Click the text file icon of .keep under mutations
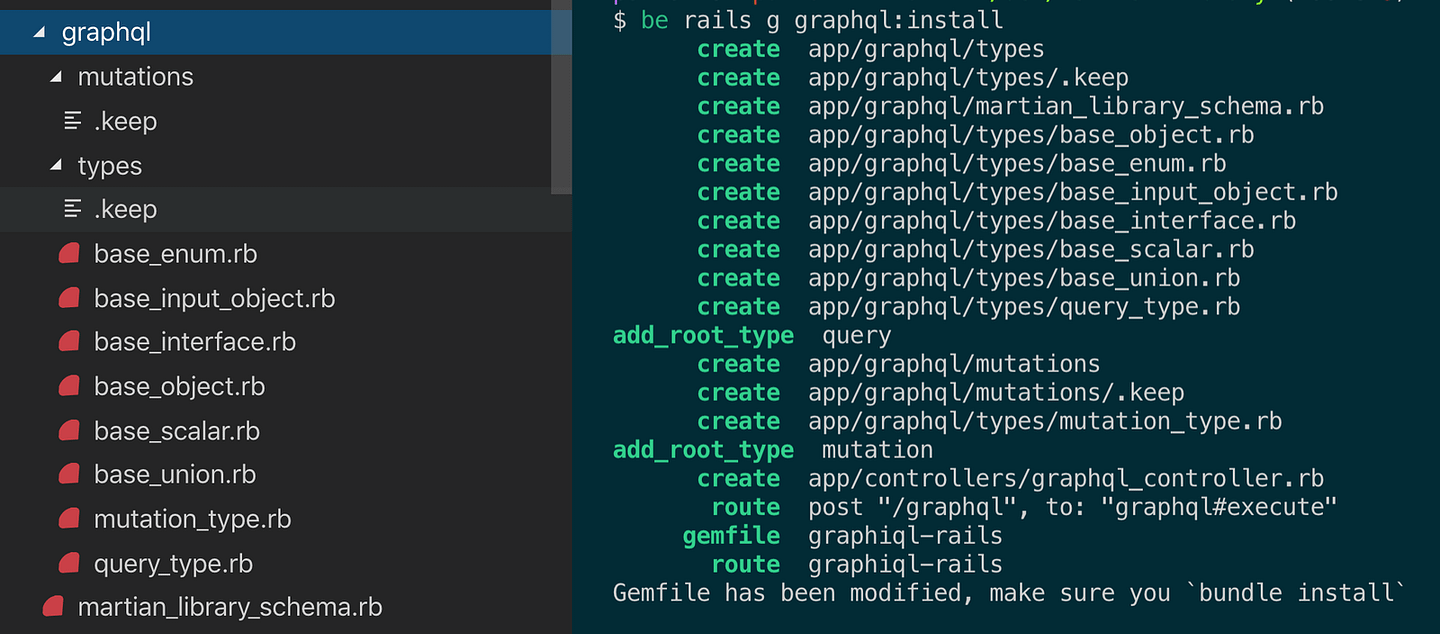 [73, 121]
